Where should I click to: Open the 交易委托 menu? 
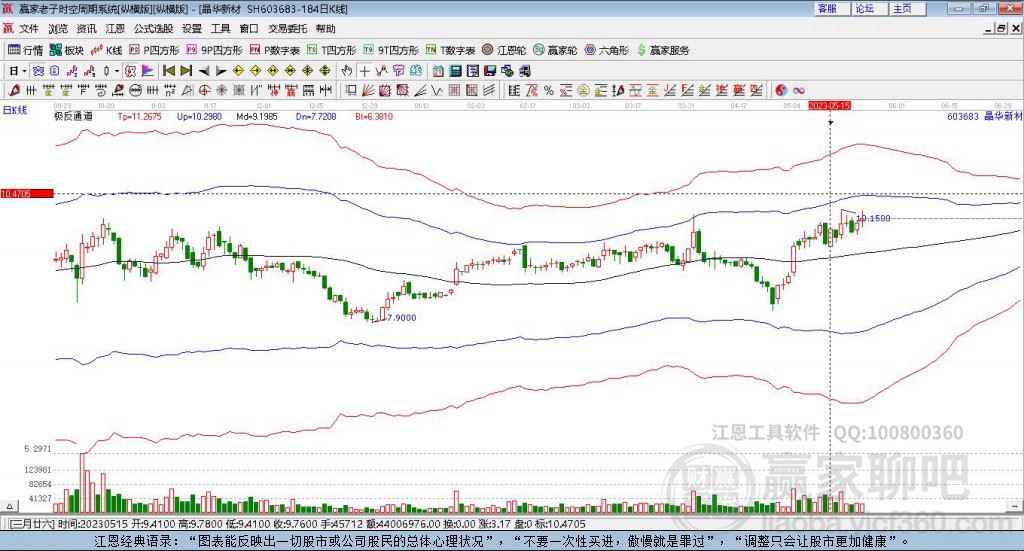[287, 29]
